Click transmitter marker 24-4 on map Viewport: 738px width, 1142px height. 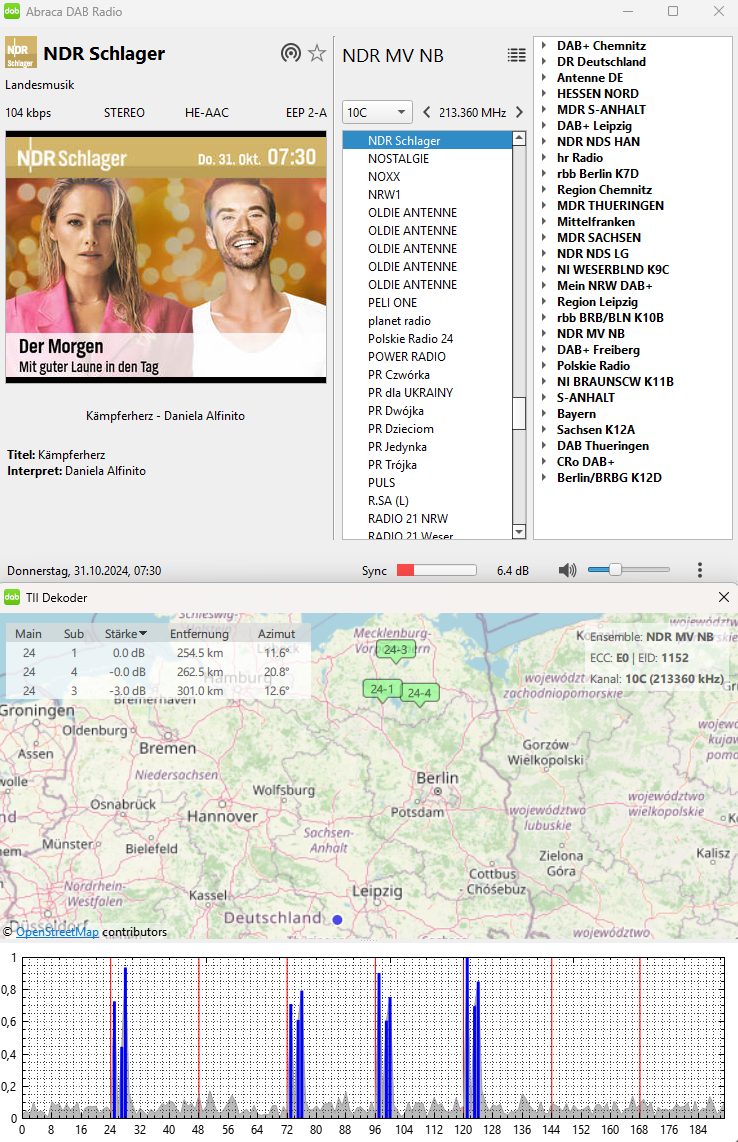pyautogui.click(x=419, y=694)
